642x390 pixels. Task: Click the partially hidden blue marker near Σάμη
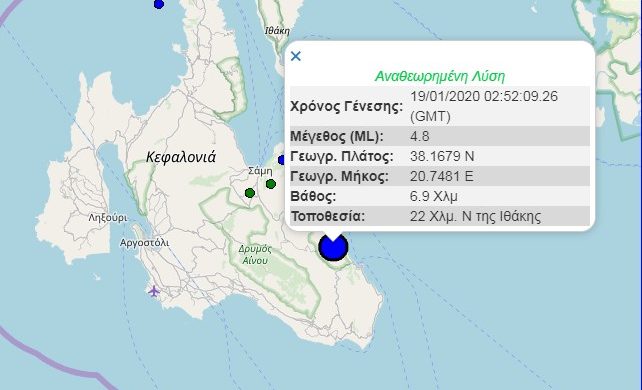(x=281, y=160)
